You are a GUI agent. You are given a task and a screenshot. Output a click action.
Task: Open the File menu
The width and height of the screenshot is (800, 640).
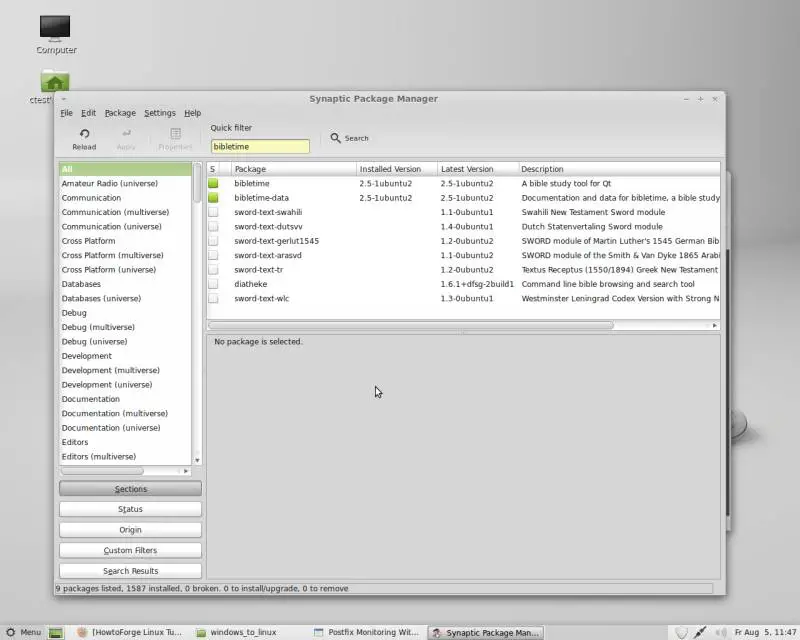tap(66, 113)
